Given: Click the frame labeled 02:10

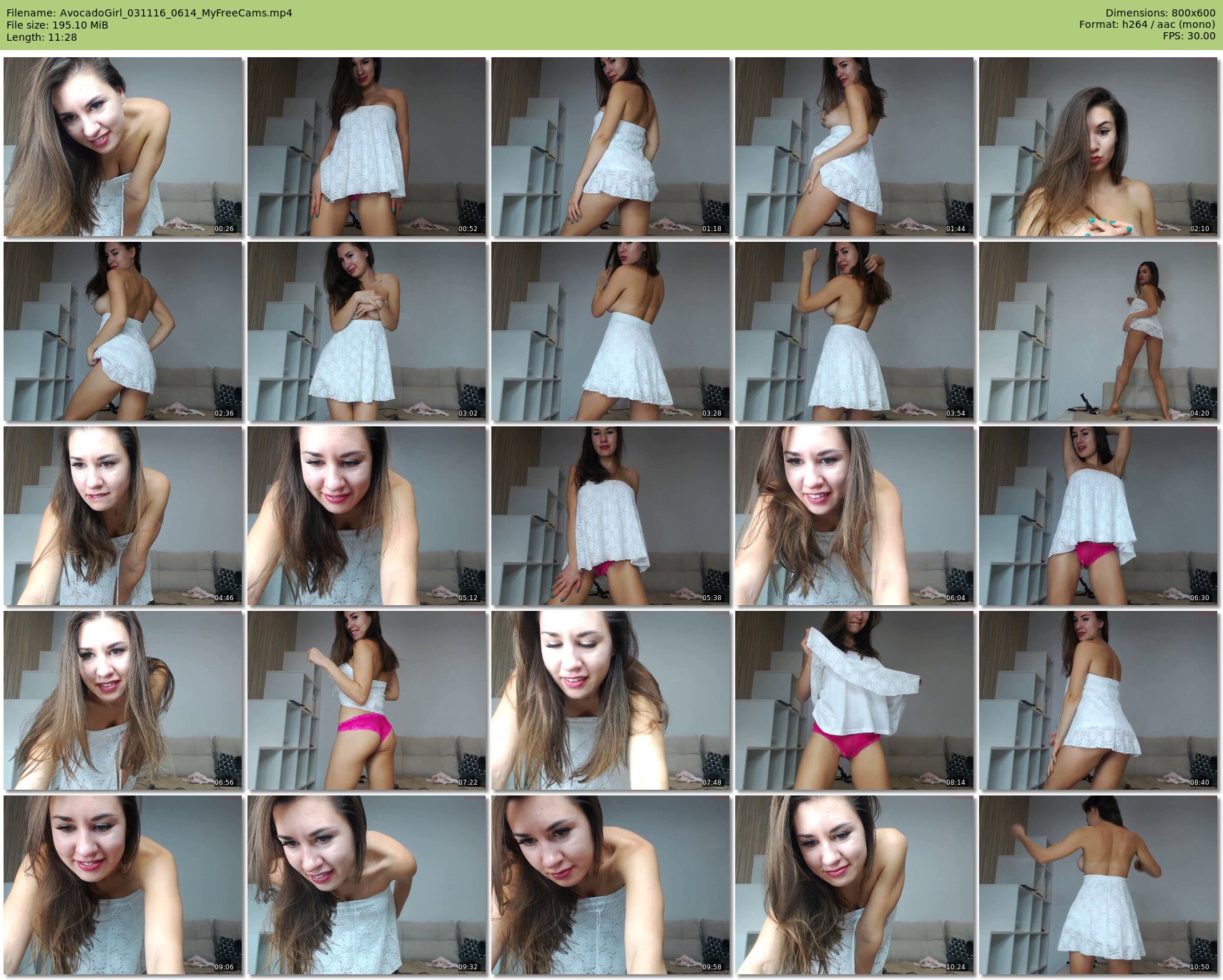Looking at the screenshot, I should click(1098, 147).
